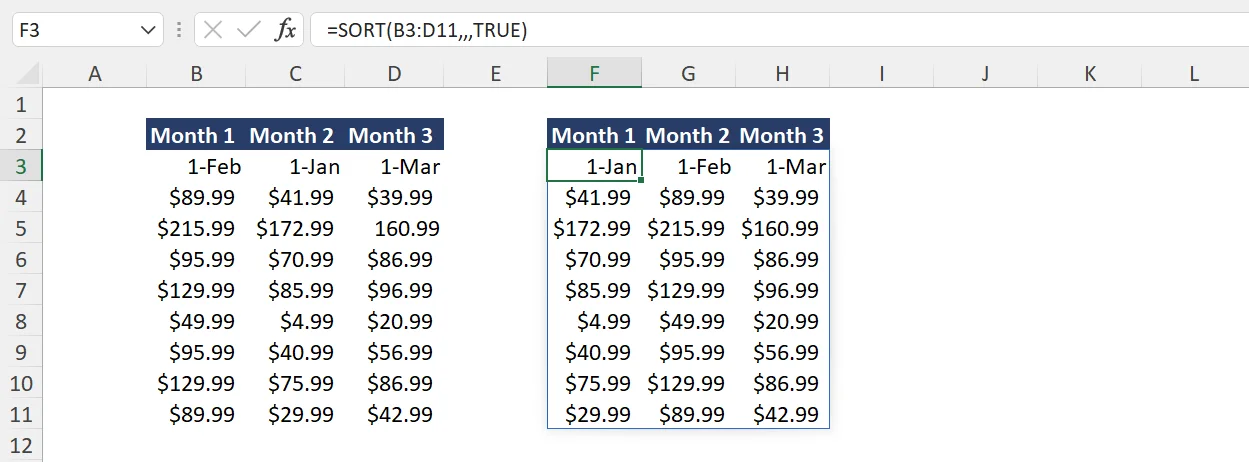The image size is (1249, 462).
Task: Click the Month 2 header cell in column G
Action: (688, 135)
